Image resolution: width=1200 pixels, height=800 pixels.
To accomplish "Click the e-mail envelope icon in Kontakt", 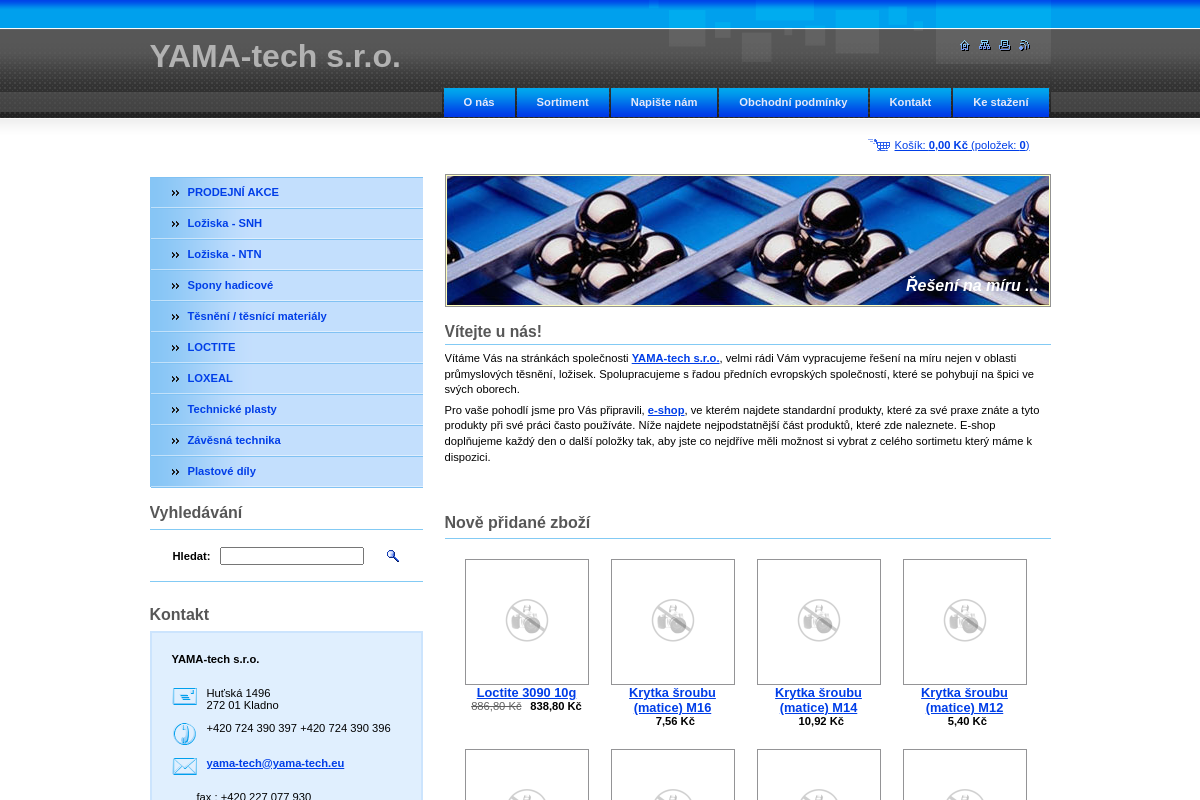I will pos(185,767).
